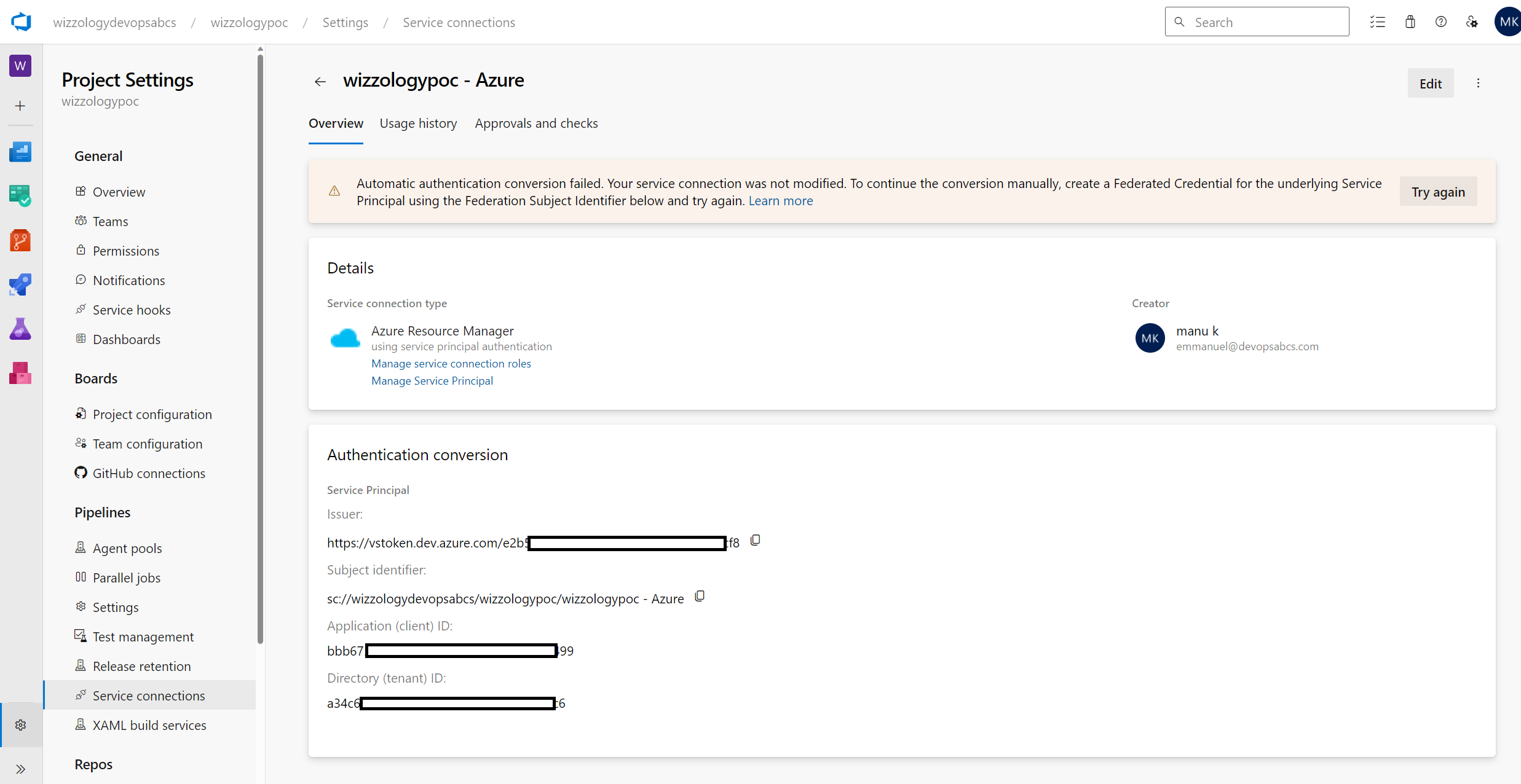Open the work items list icon in the header
This screenshot has height=784, width=1521.
click(x=1377, y=22)
